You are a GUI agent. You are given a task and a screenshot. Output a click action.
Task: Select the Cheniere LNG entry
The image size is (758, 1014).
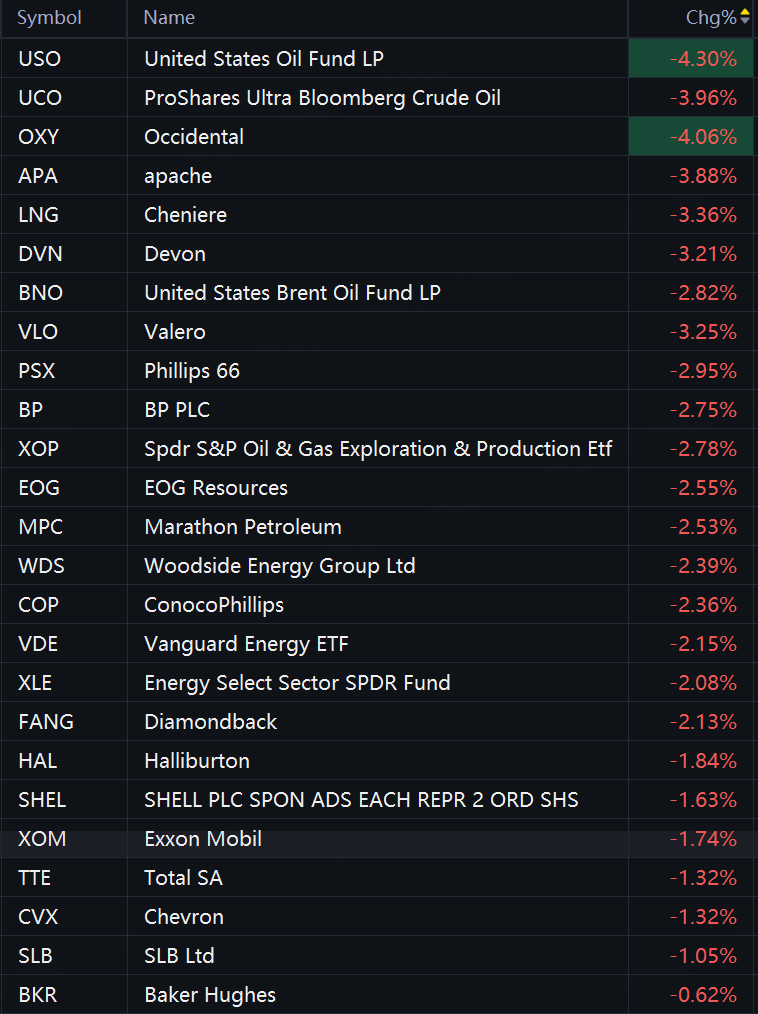377,214
